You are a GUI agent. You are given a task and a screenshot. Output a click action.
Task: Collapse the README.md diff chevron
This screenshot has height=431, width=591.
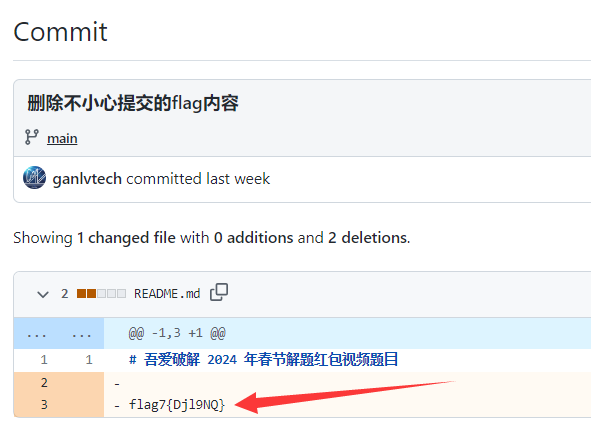(43, 294)
